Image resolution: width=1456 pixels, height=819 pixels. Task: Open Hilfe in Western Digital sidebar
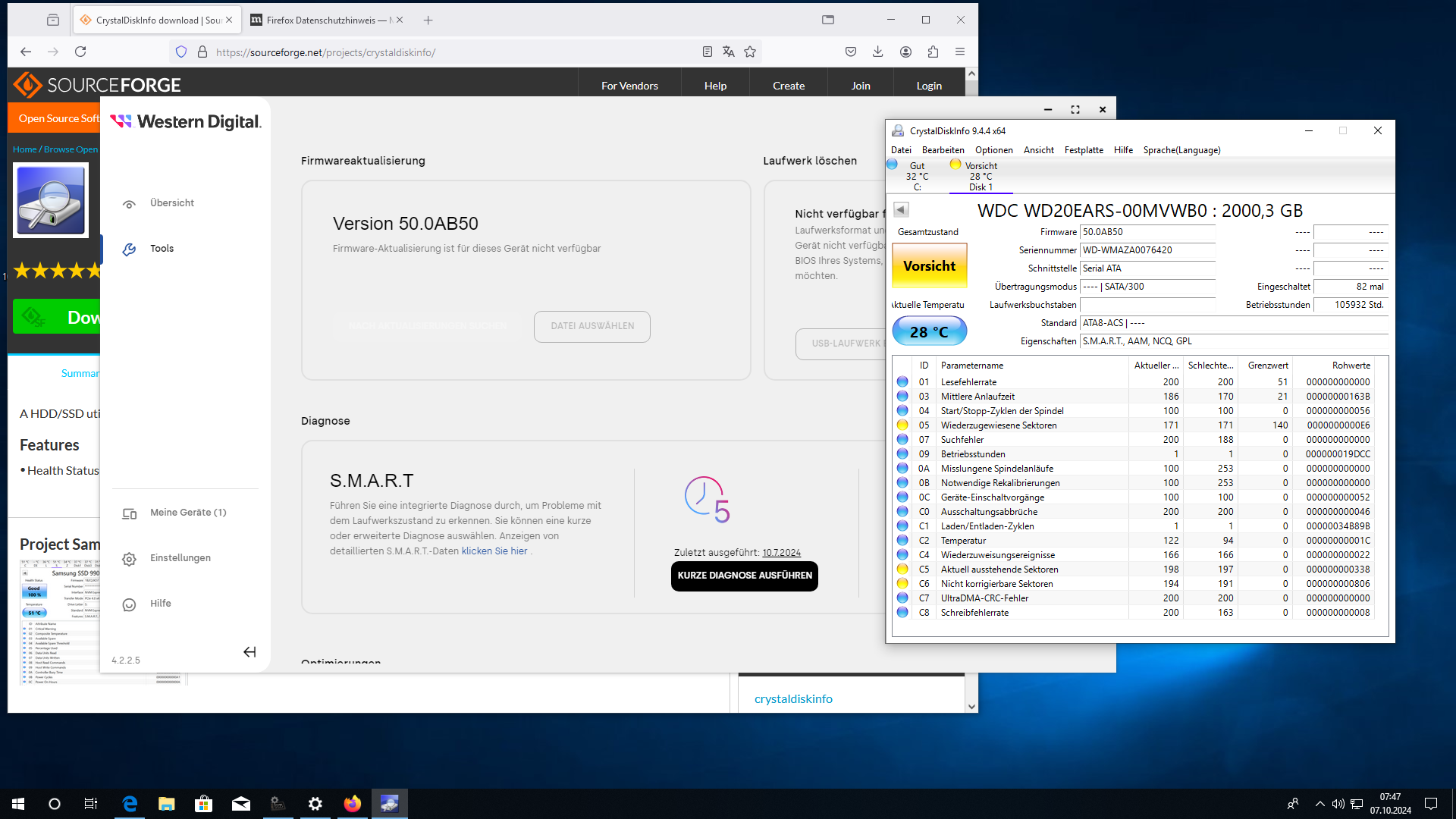coord(160,604)
